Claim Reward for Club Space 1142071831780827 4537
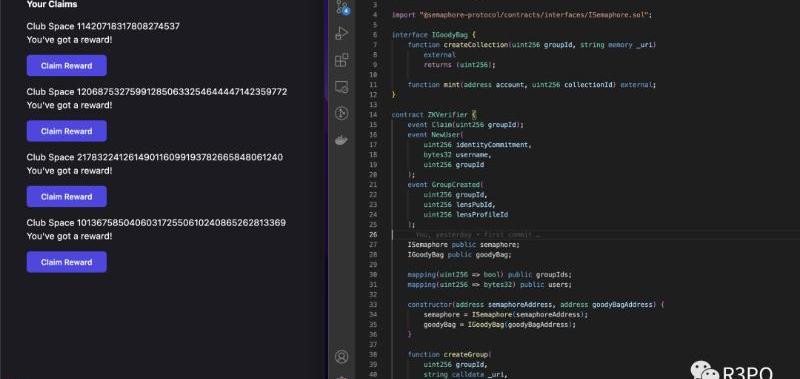This screenshot has width=800, height=379. 66,65
